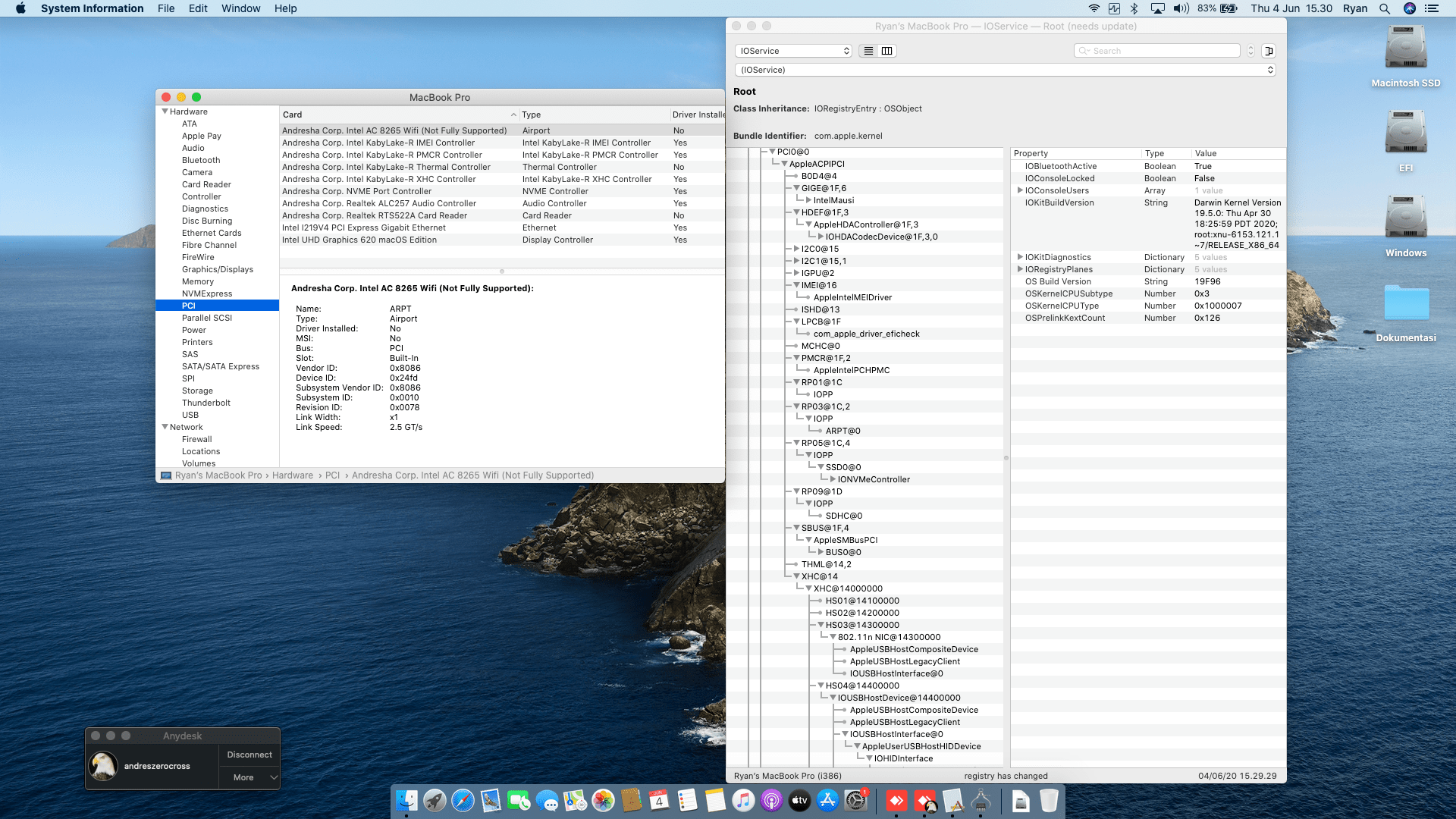Click the Disconnect button in Anydesk
This screenshot has width=1456, height=819.
tap(249, 755)
